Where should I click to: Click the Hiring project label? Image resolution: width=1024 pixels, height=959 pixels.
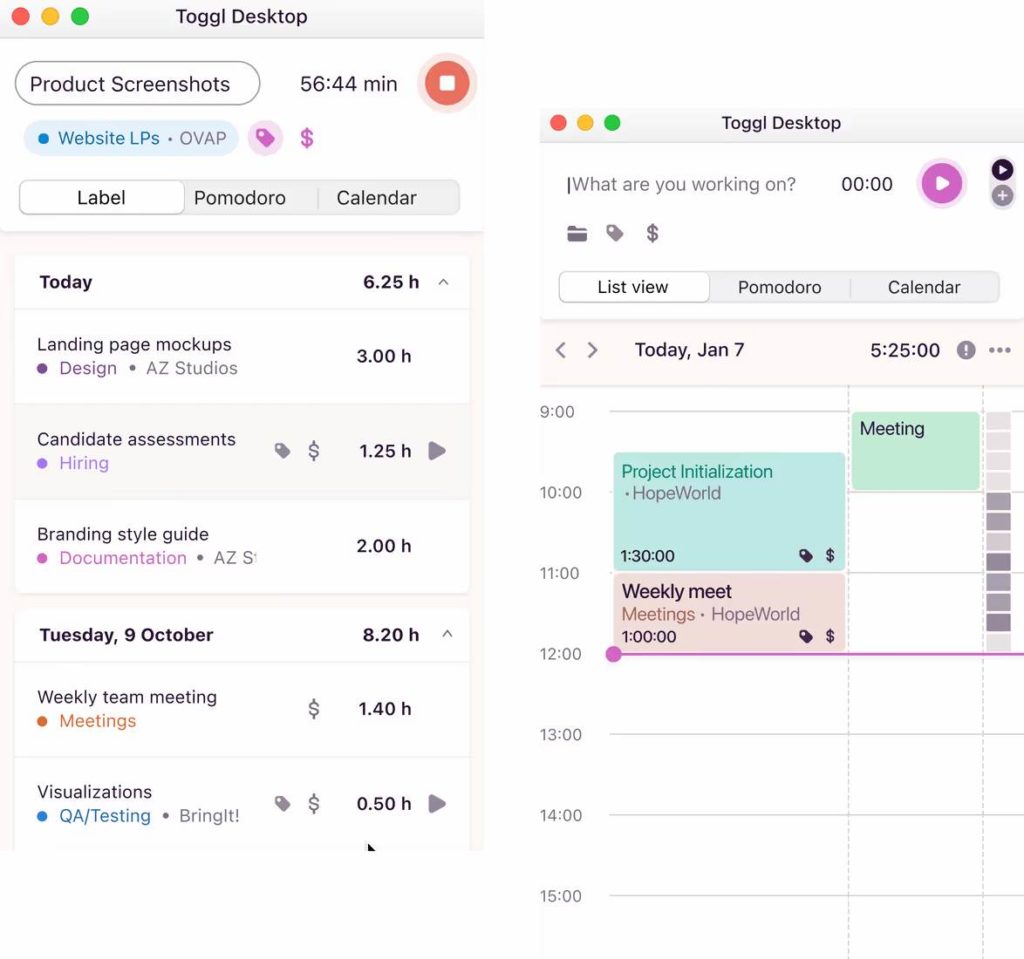pos(84,463)
